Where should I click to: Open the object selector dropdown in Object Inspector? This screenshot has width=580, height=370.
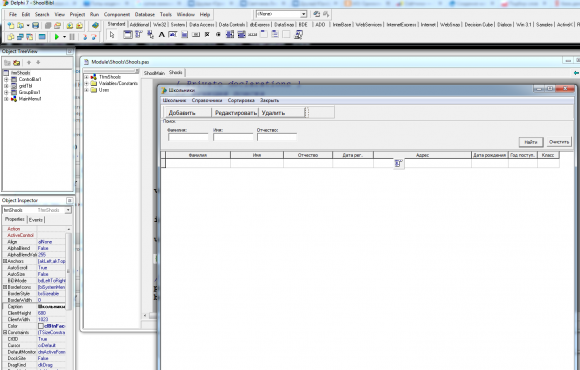(68, 210)
